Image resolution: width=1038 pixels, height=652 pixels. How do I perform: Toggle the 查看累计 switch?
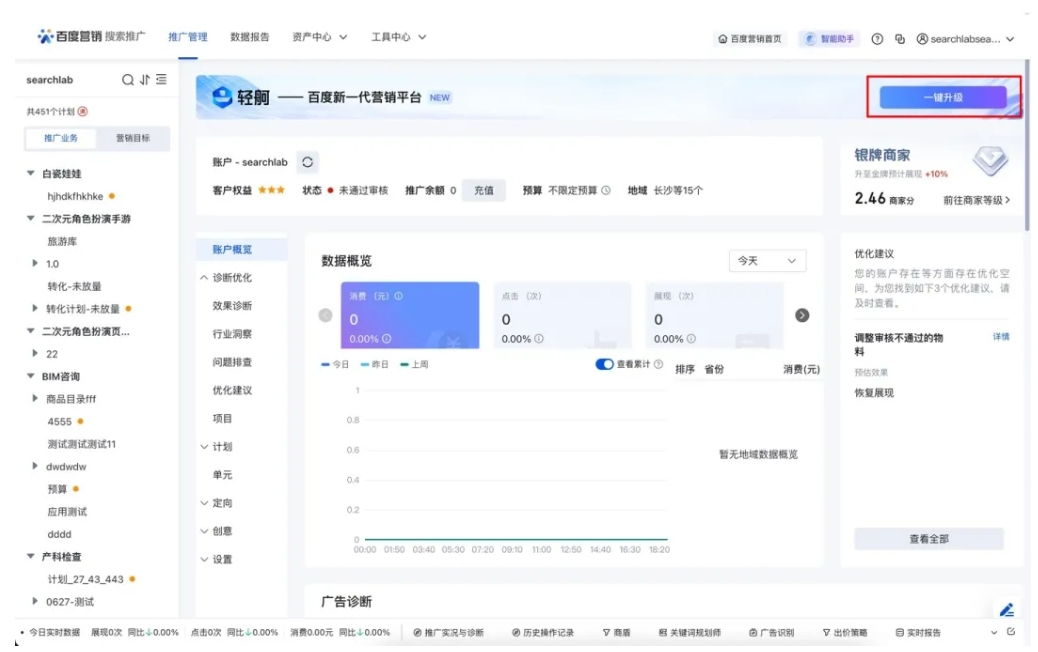click(604, 364)
